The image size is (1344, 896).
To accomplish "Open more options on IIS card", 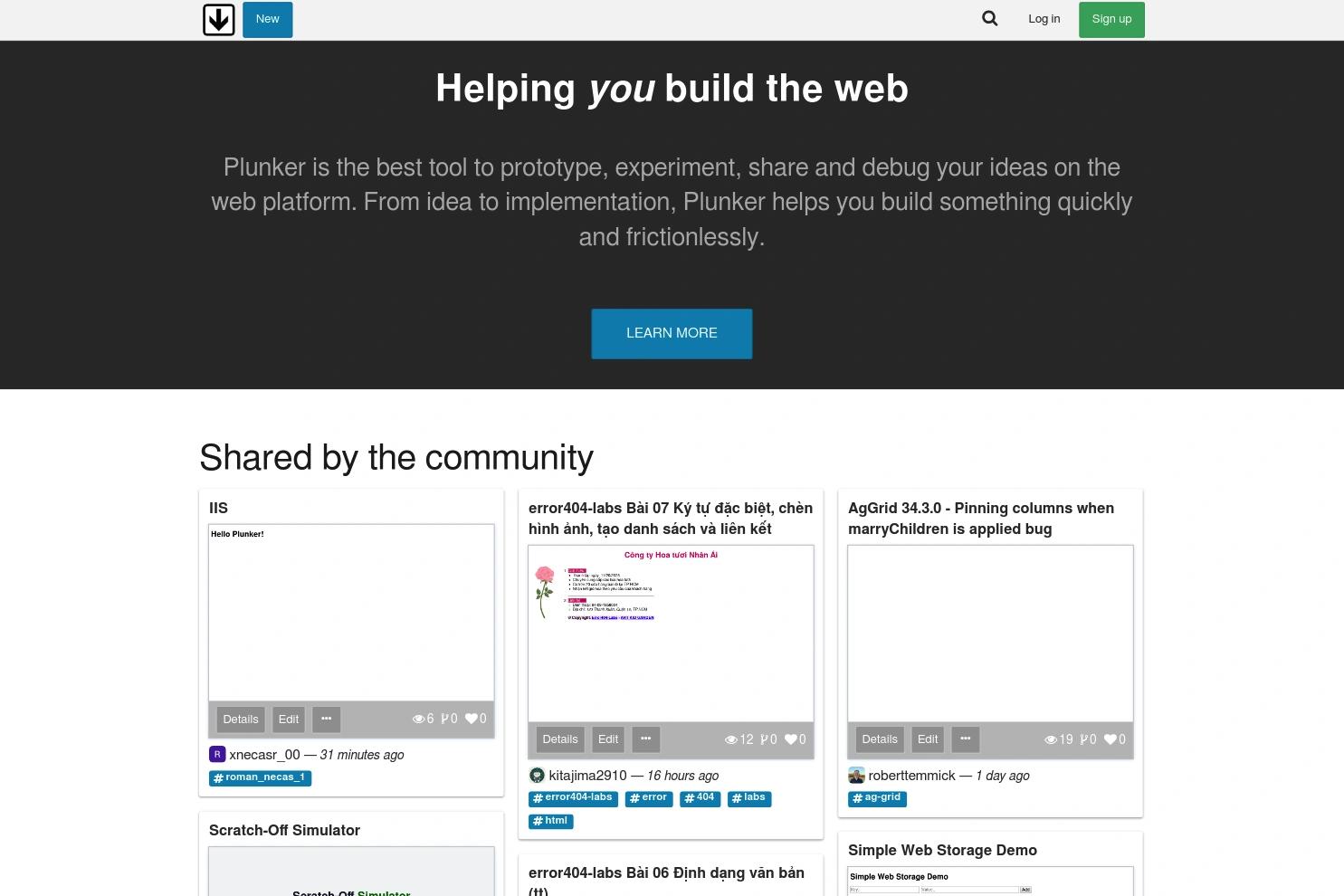I will (326, 720).
